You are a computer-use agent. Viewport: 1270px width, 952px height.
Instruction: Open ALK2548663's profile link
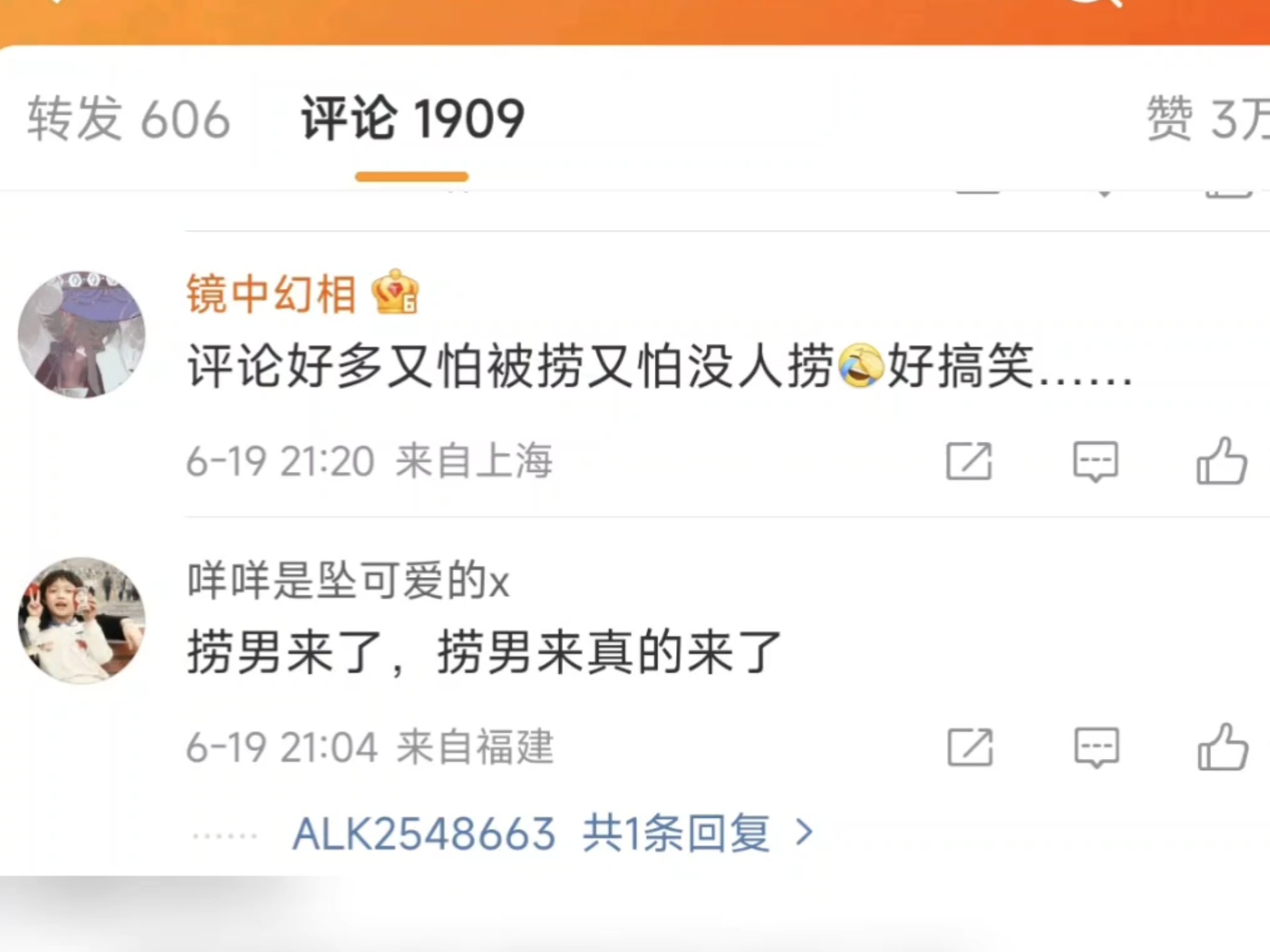pyautogui.click(x=424, y=834)
